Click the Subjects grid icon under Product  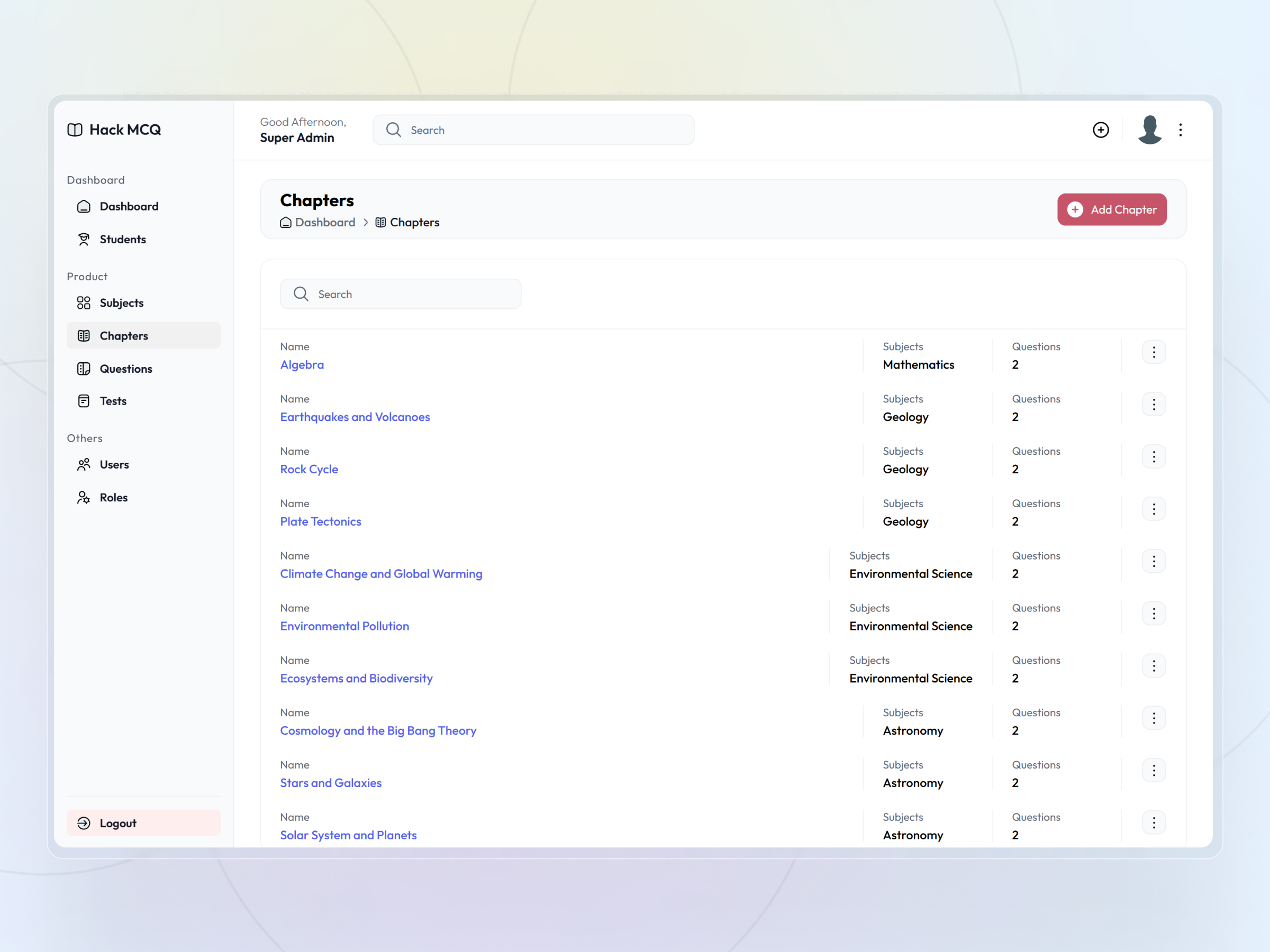[84, 303]
